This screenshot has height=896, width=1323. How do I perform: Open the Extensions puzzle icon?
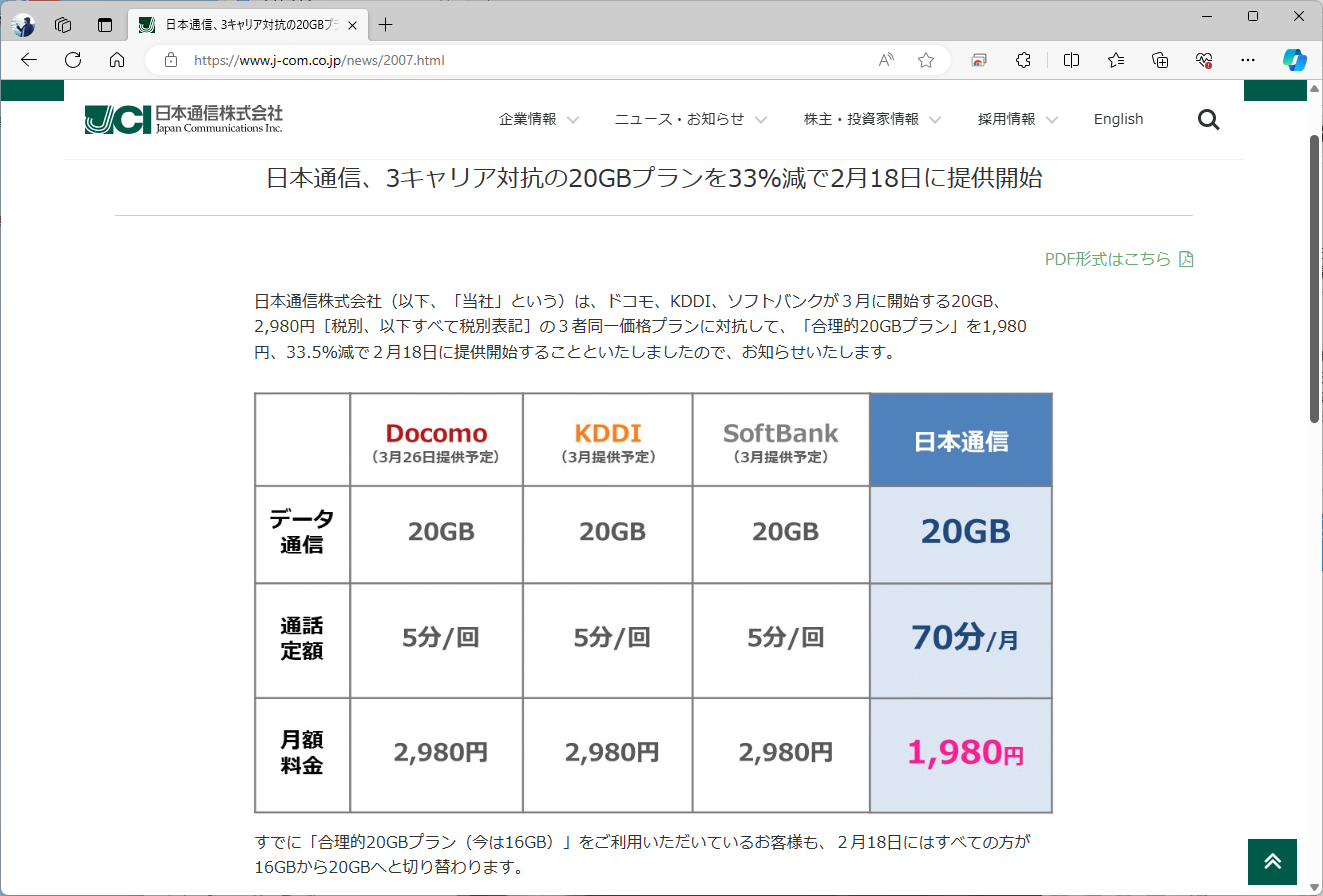click(1023, 60)
